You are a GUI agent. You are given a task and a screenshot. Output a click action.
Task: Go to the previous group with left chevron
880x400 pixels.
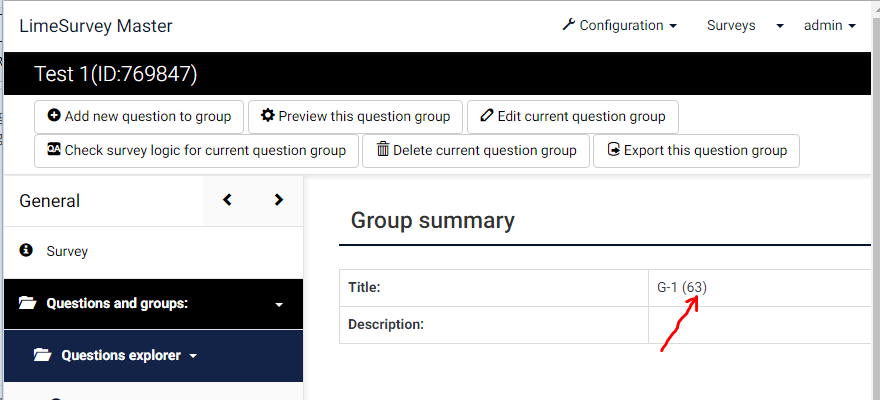tap(228, 200)
